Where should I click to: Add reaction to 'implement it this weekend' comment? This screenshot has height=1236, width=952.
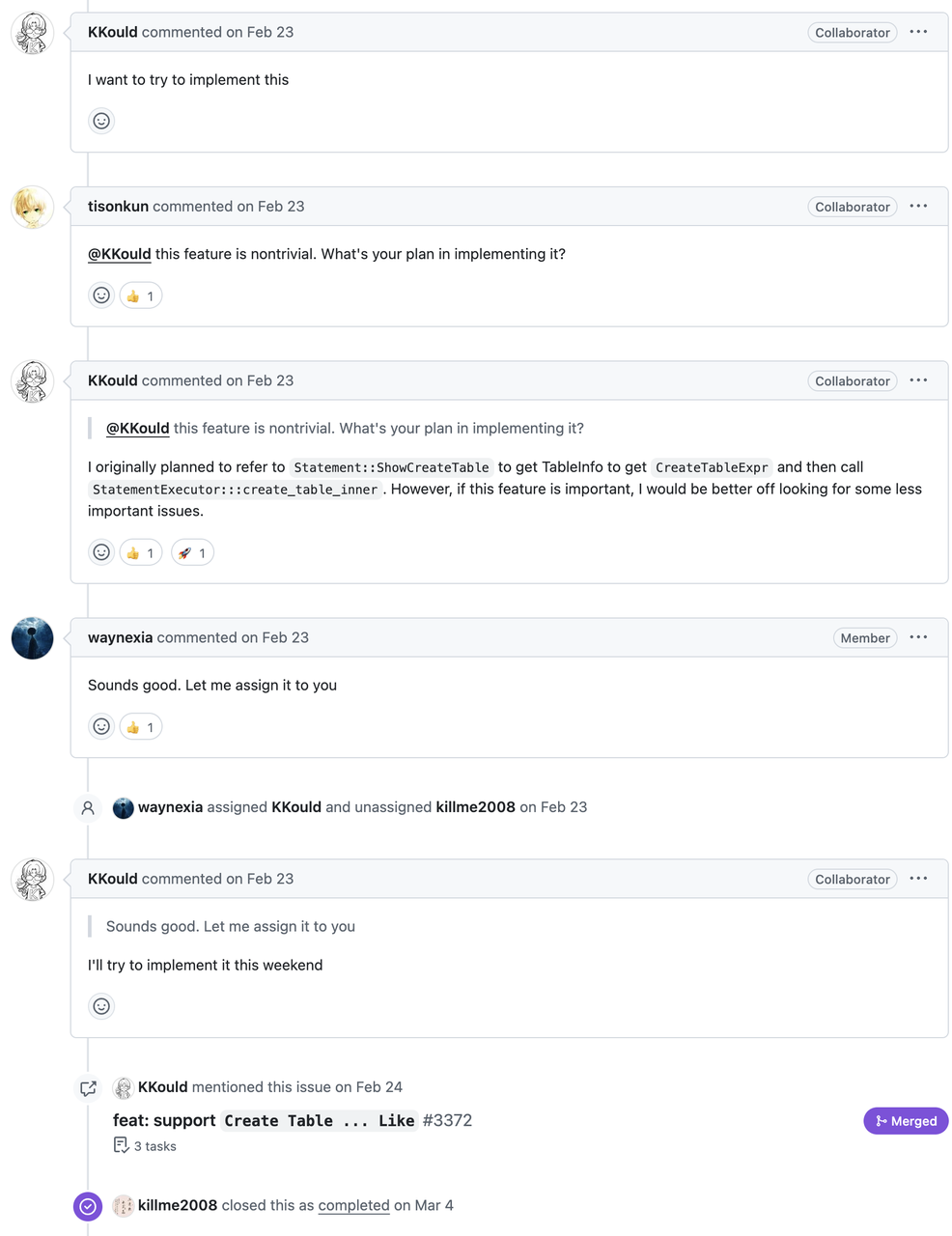101,1006
